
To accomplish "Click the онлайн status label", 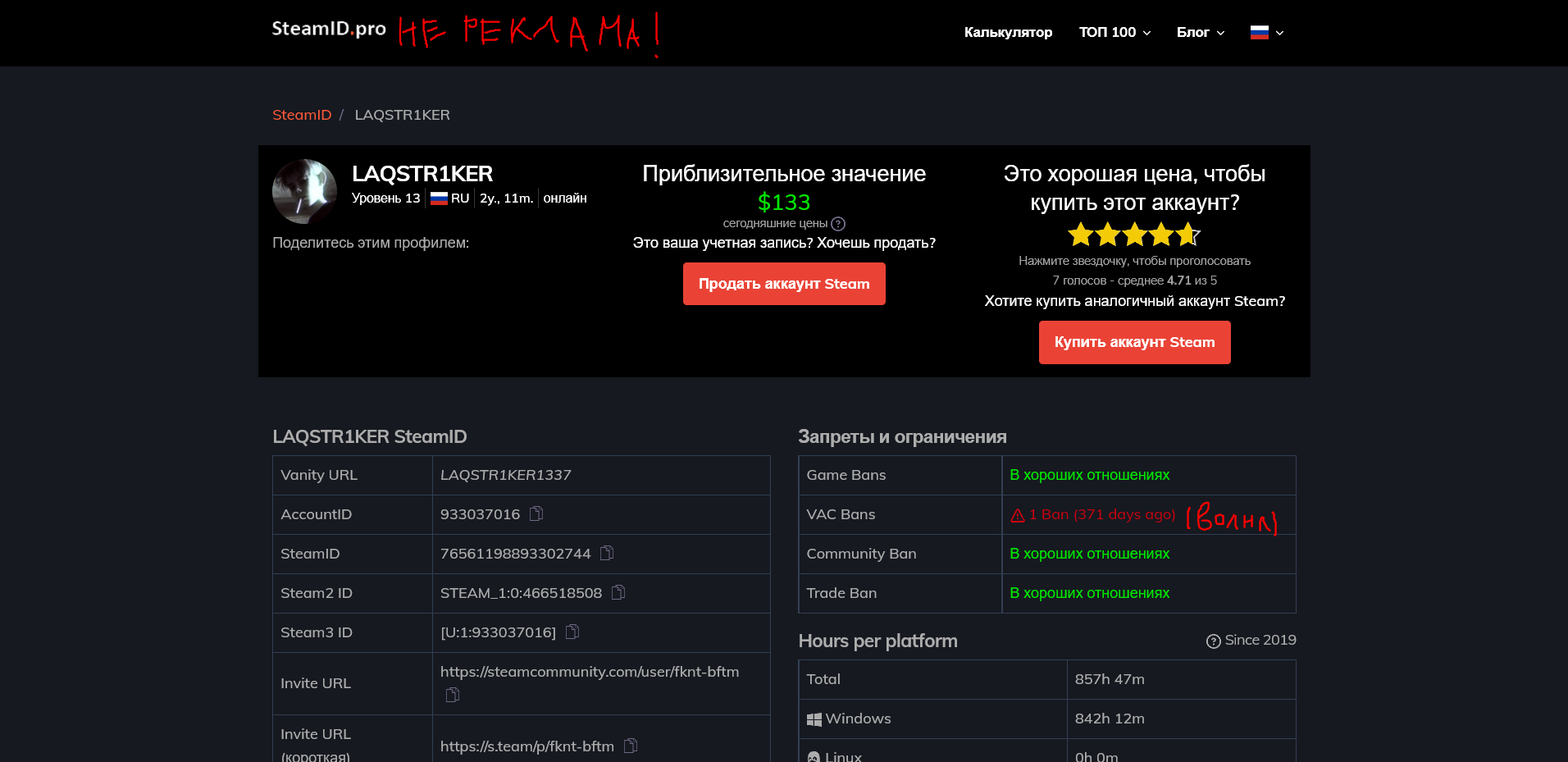I will (x=565, y=198).
